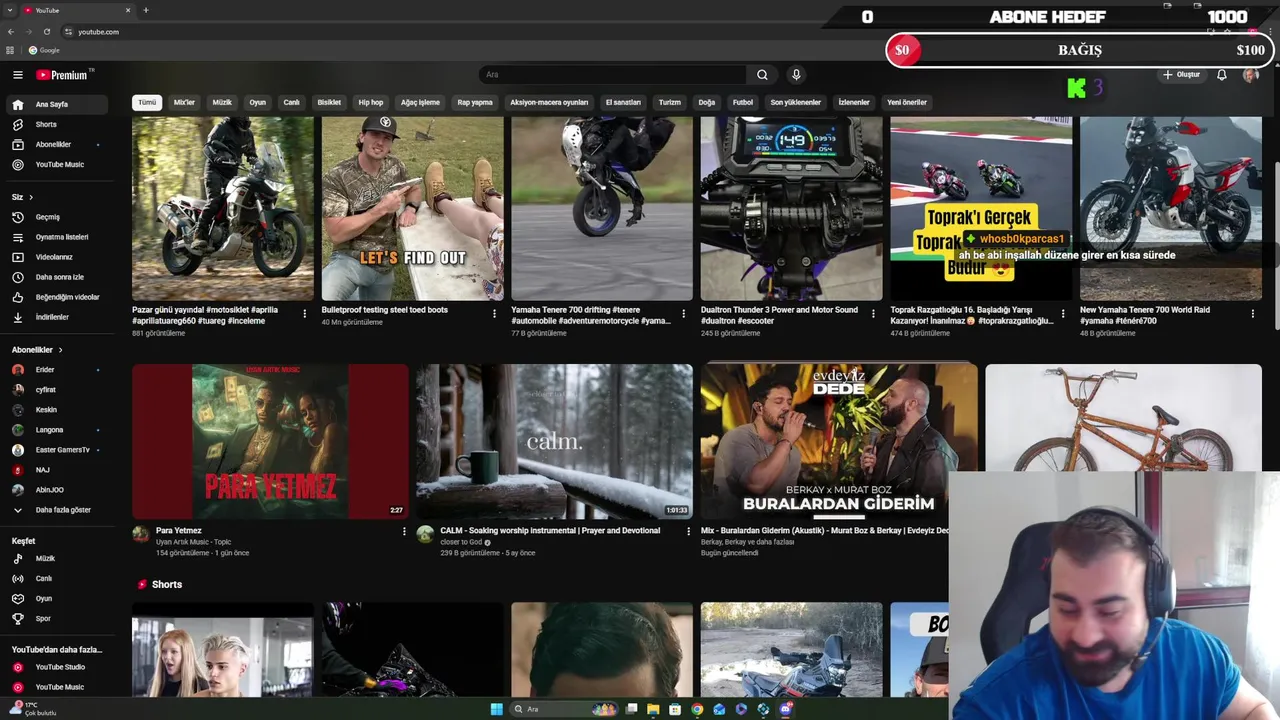Open options menu for New Yamaha Tenere 700 video
This screenshot has height=720, width=1280.
(x=1252, y=314)
